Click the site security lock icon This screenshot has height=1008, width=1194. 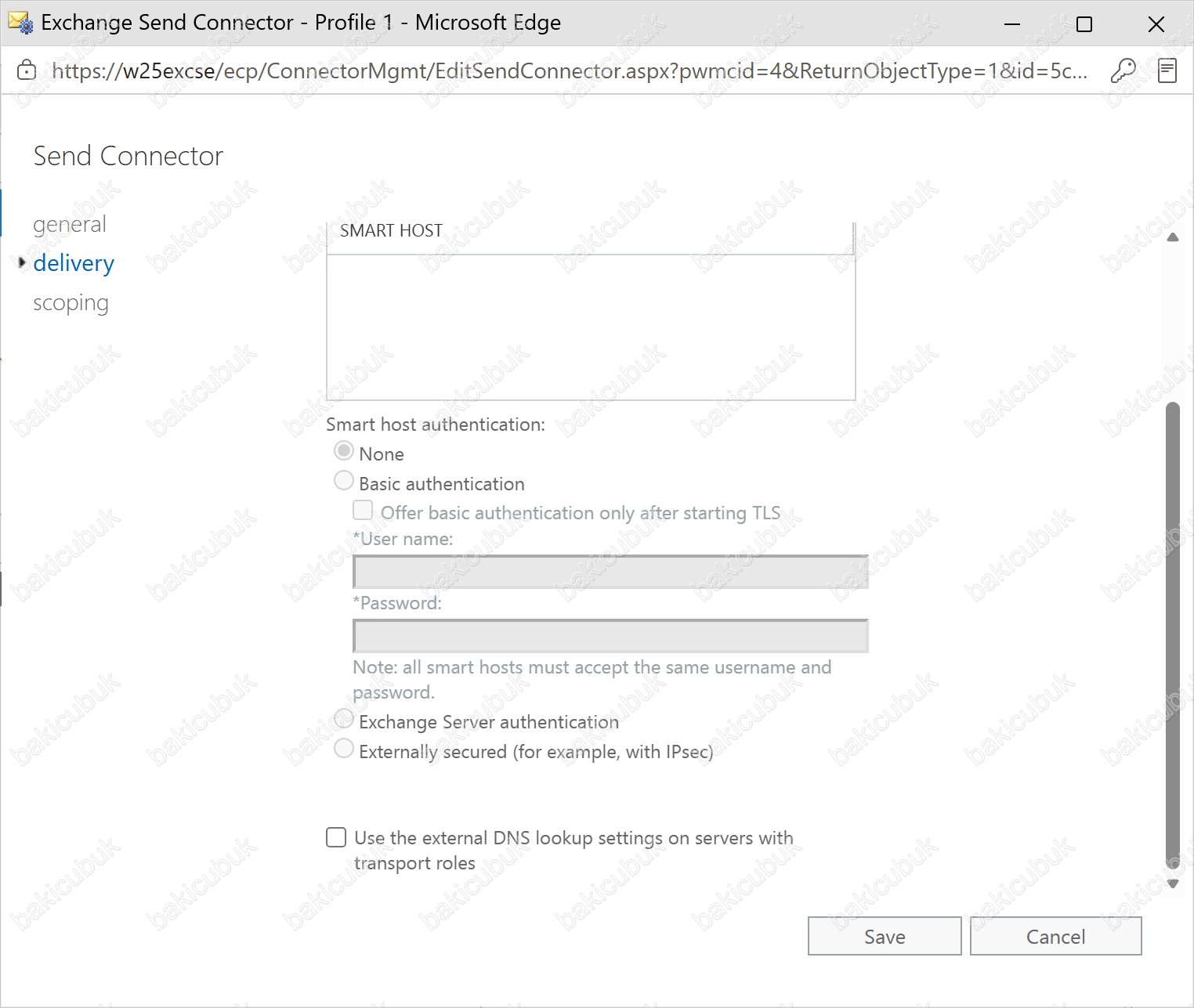[x=27, y=70]
